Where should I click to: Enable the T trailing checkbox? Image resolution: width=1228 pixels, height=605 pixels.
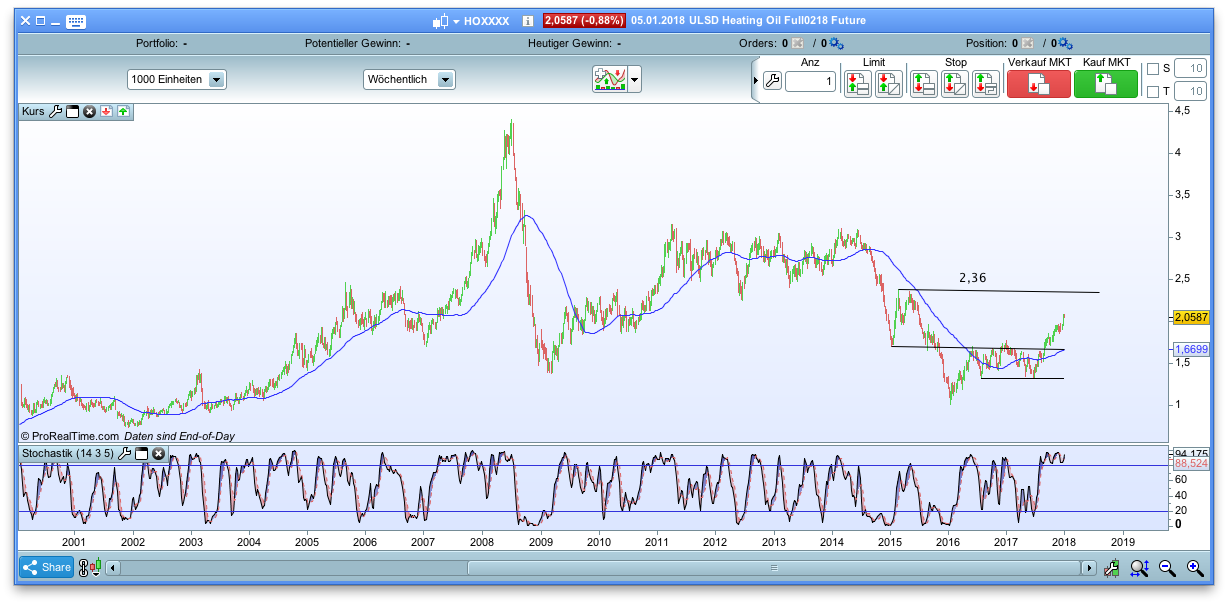[1151, 90]
